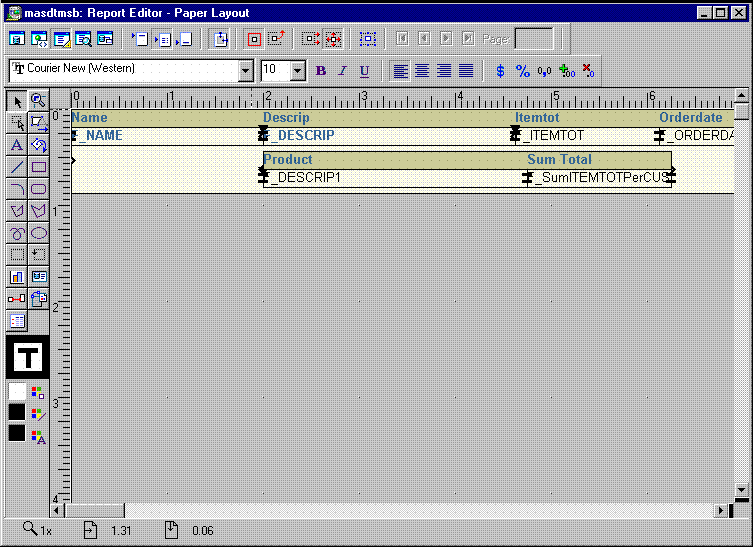Turn Confine mode off
The height and width of the screenshot is (547, 753).
[x=276, y=39]
